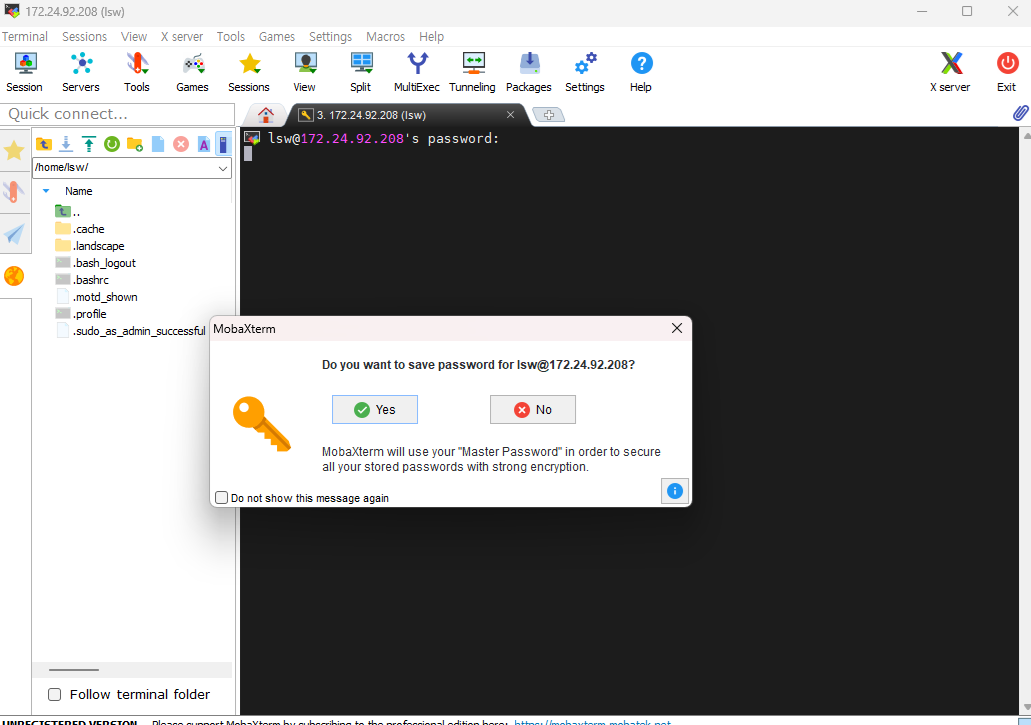
Task: Close the MobaXterm dialog
Action: click(x=677, y=328)
